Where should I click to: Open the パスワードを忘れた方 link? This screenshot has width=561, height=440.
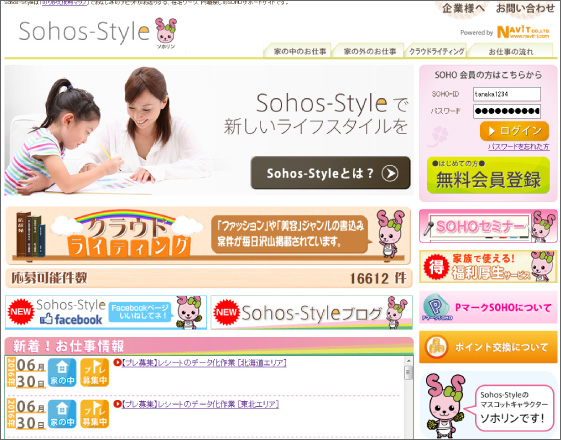(518, 147)
